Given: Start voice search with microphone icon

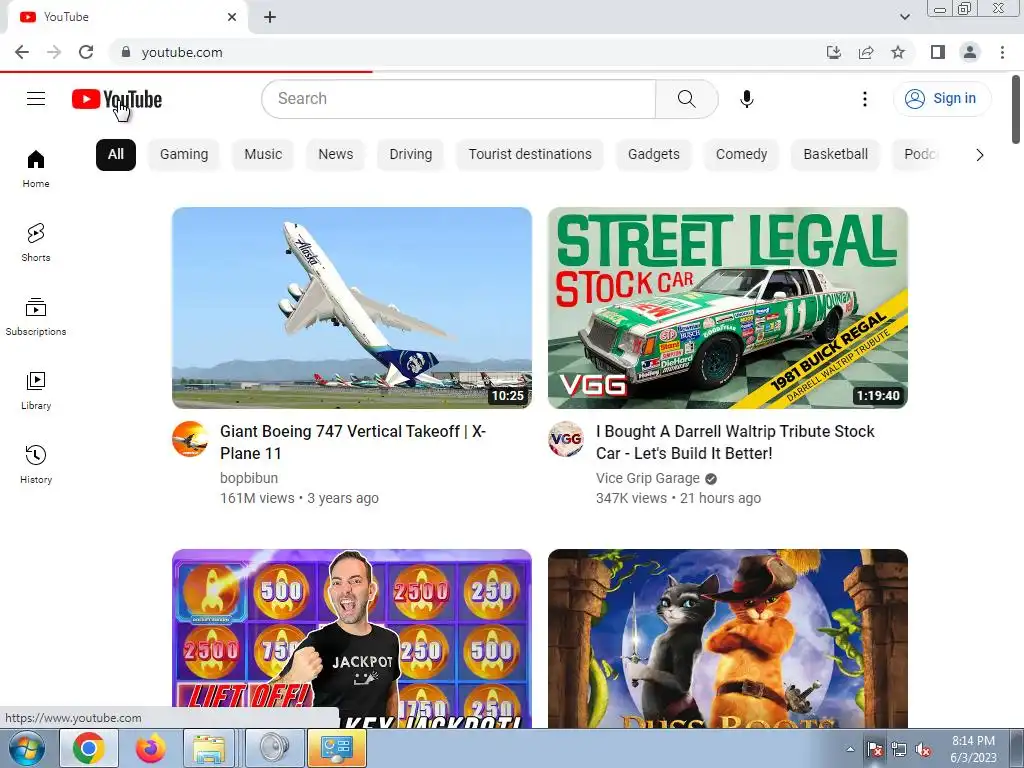Looking at the screenshot, I should pyautogui.click(x=746, y=99).
